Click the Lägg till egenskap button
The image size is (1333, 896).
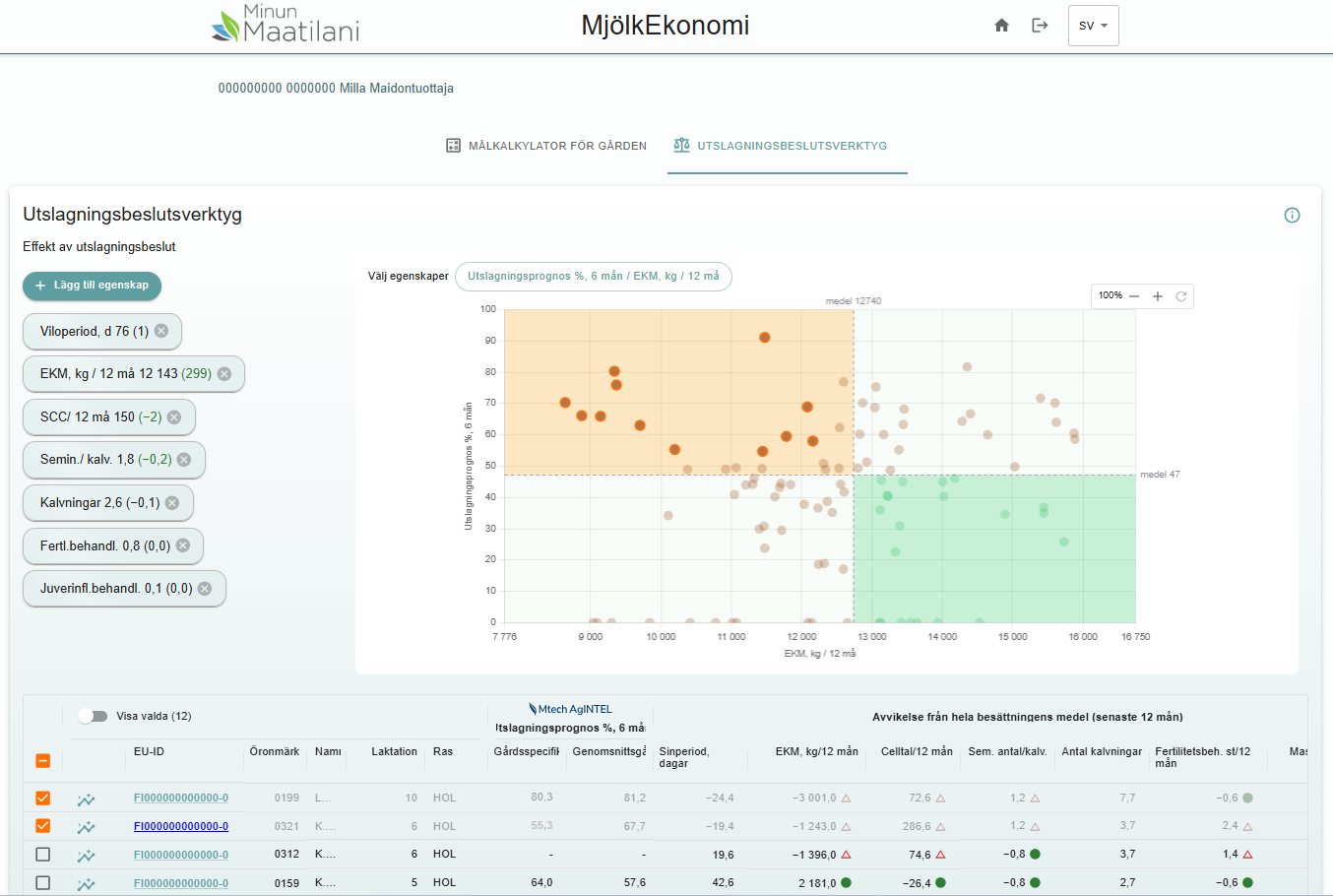pyautogui.click(x=92, y=286)
